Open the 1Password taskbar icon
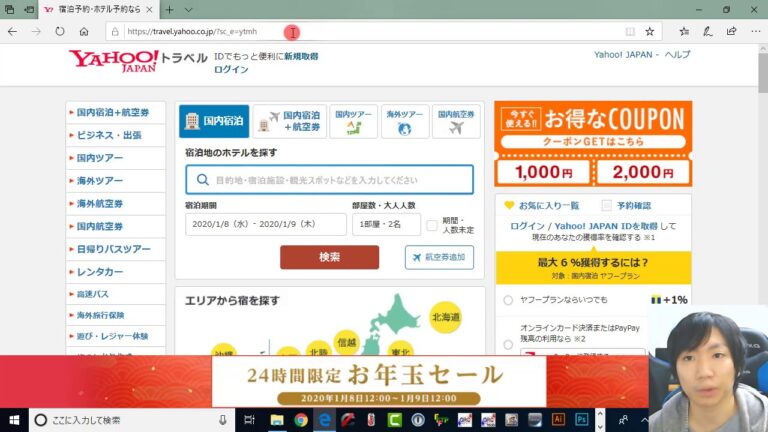 (x=418, y=420)
